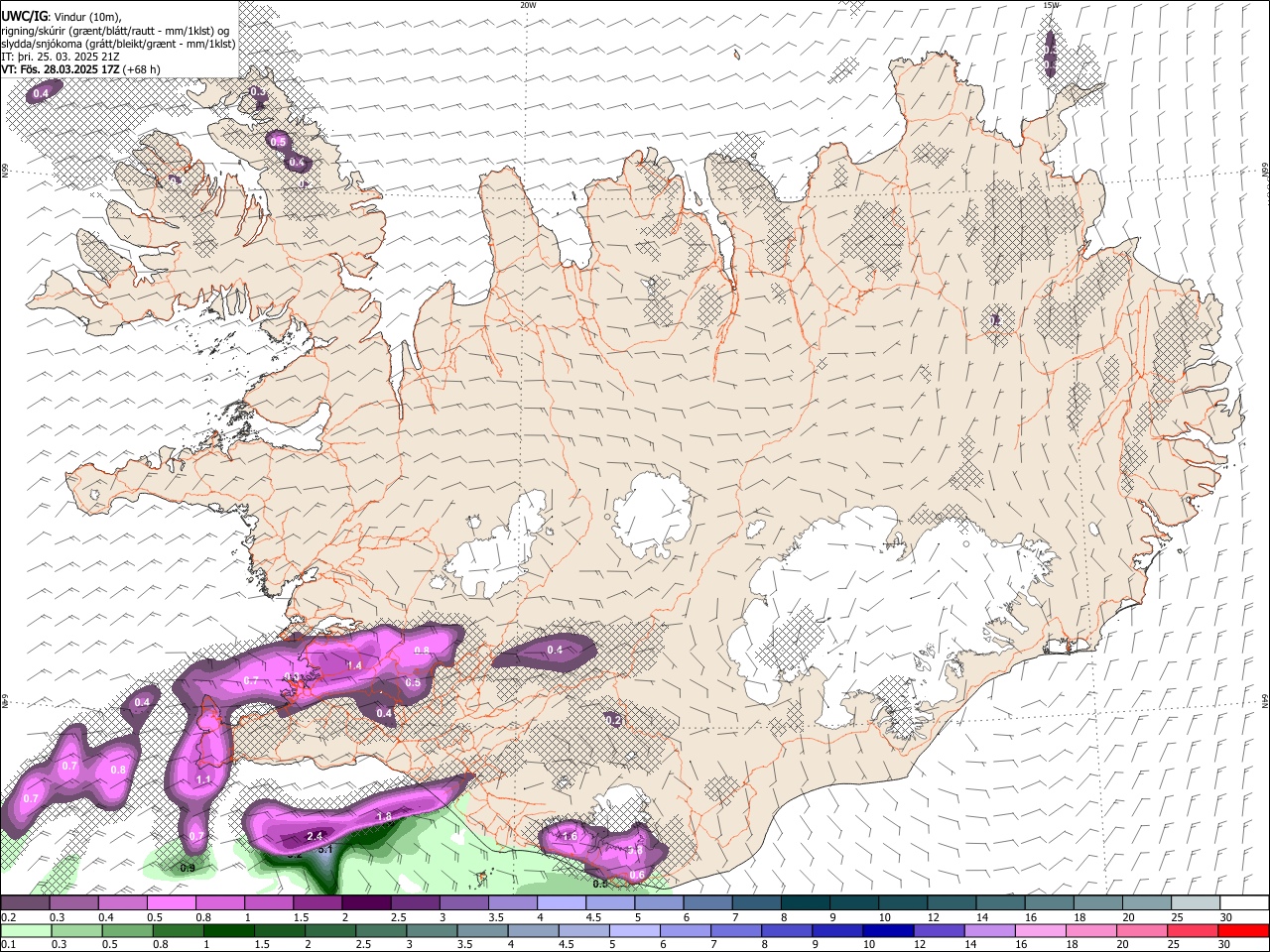Select bright red lower swatch labeled 30

pyautogui.click(x=1243, y=930)
